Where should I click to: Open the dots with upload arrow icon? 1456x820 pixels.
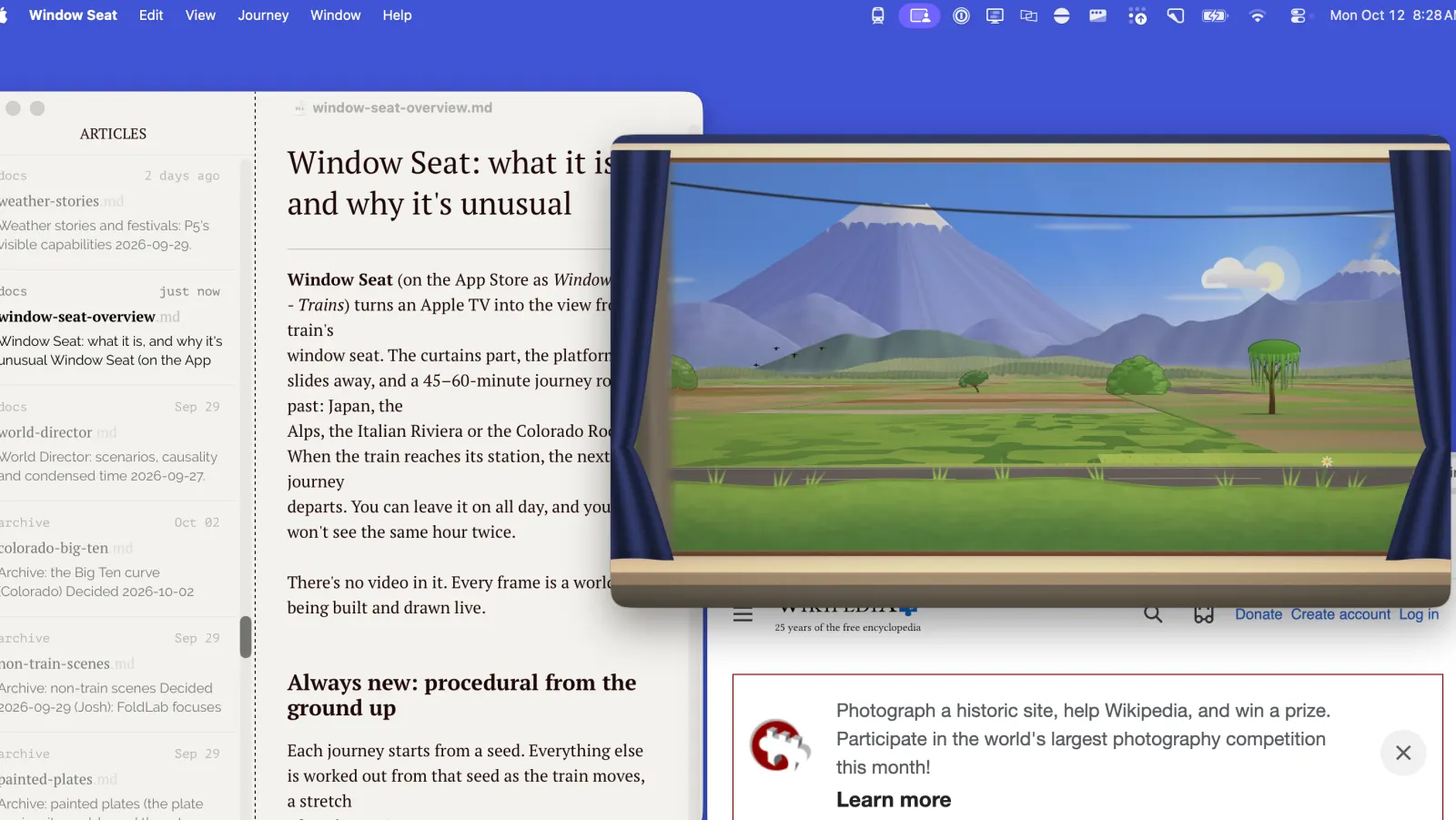[1137, 15]
